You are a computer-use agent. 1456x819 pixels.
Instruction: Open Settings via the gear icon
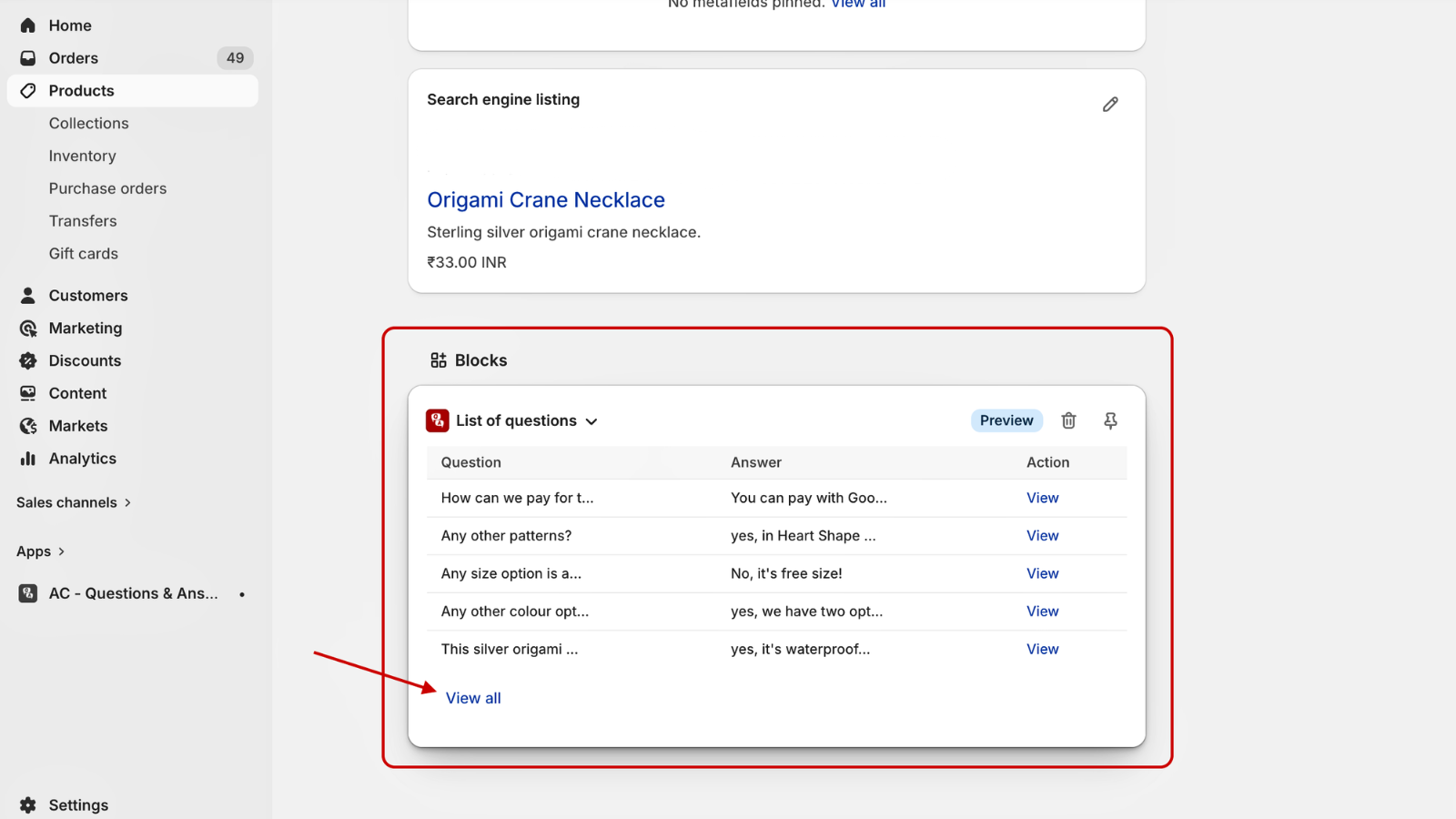(28, 805)
